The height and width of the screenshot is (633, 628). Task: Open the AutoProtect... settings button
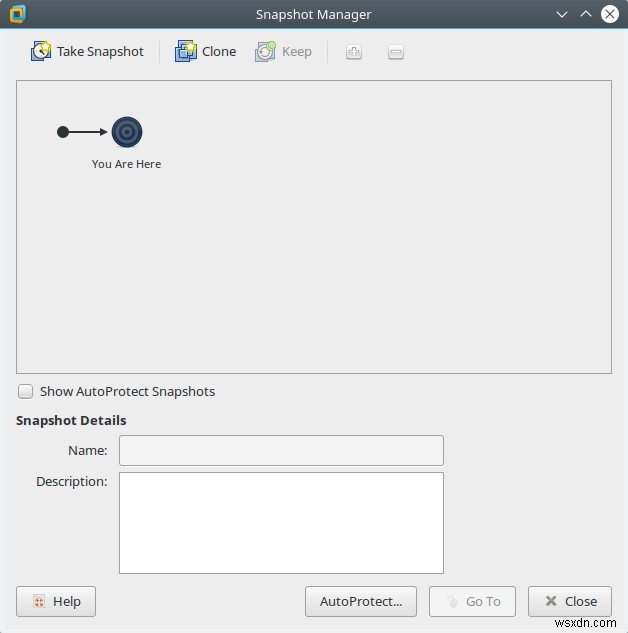361,602
